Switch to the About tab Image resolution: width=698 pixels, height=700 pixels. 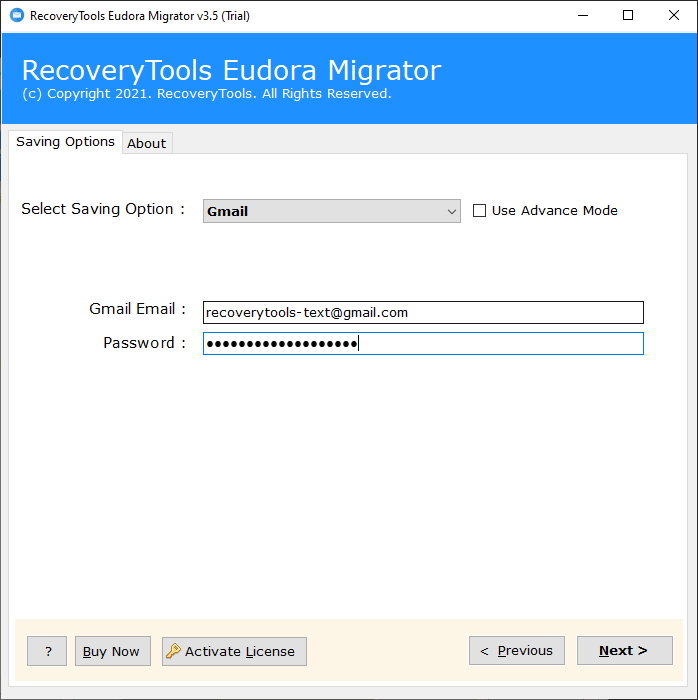tap(147, 143)
